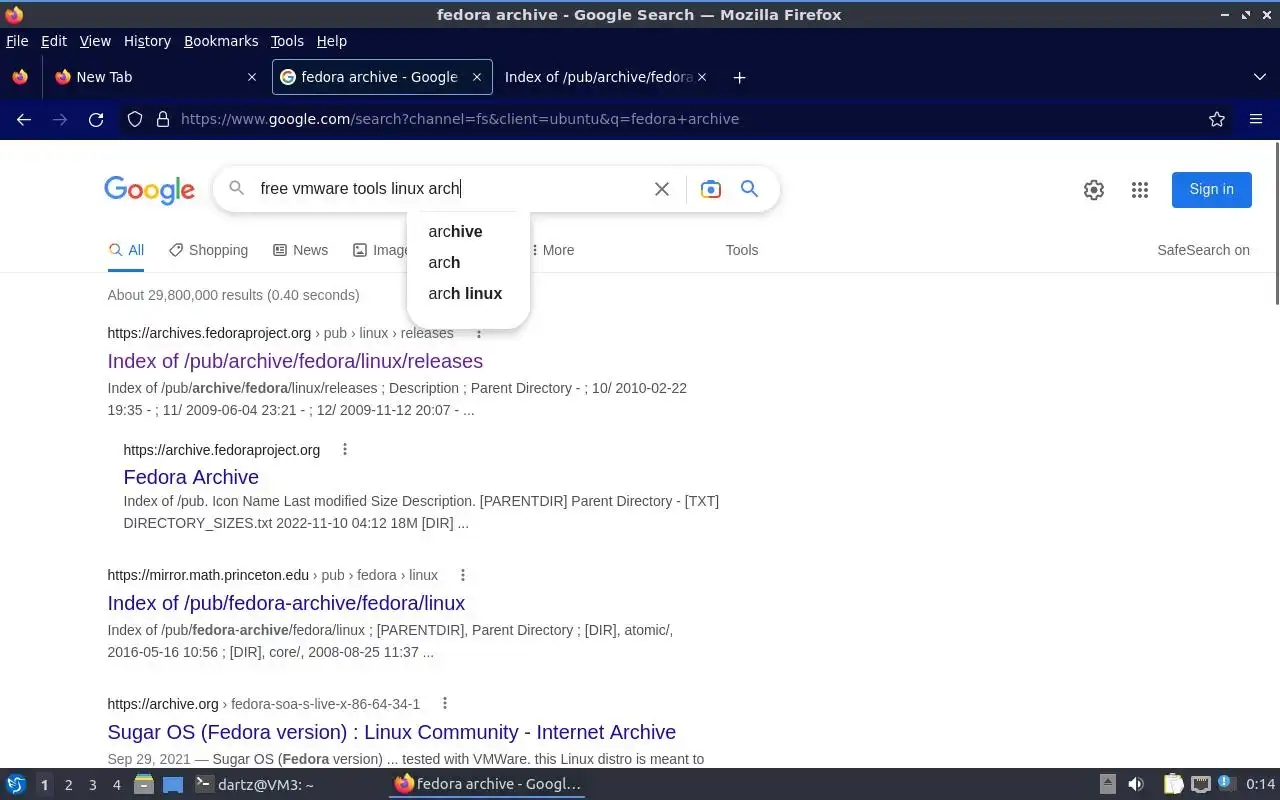The width and height of the screenshot is (1280, 800).
Task: Open the Fedora Archive result link
Action: 191,477
